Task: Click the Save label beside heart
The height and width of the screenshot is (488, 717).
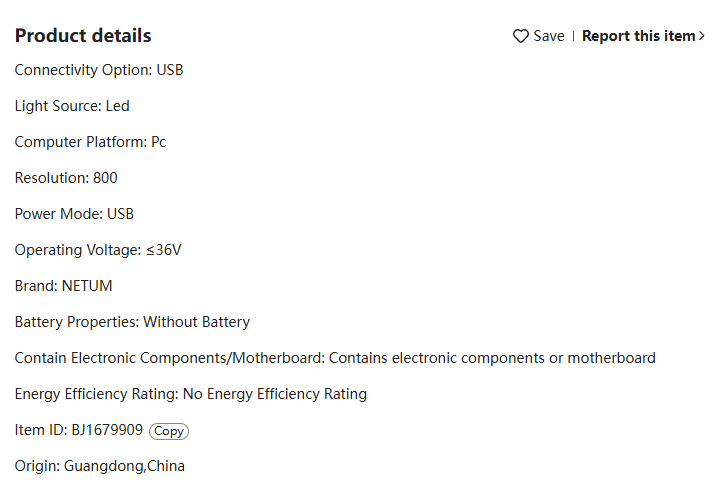Action: tap(549, 36)
